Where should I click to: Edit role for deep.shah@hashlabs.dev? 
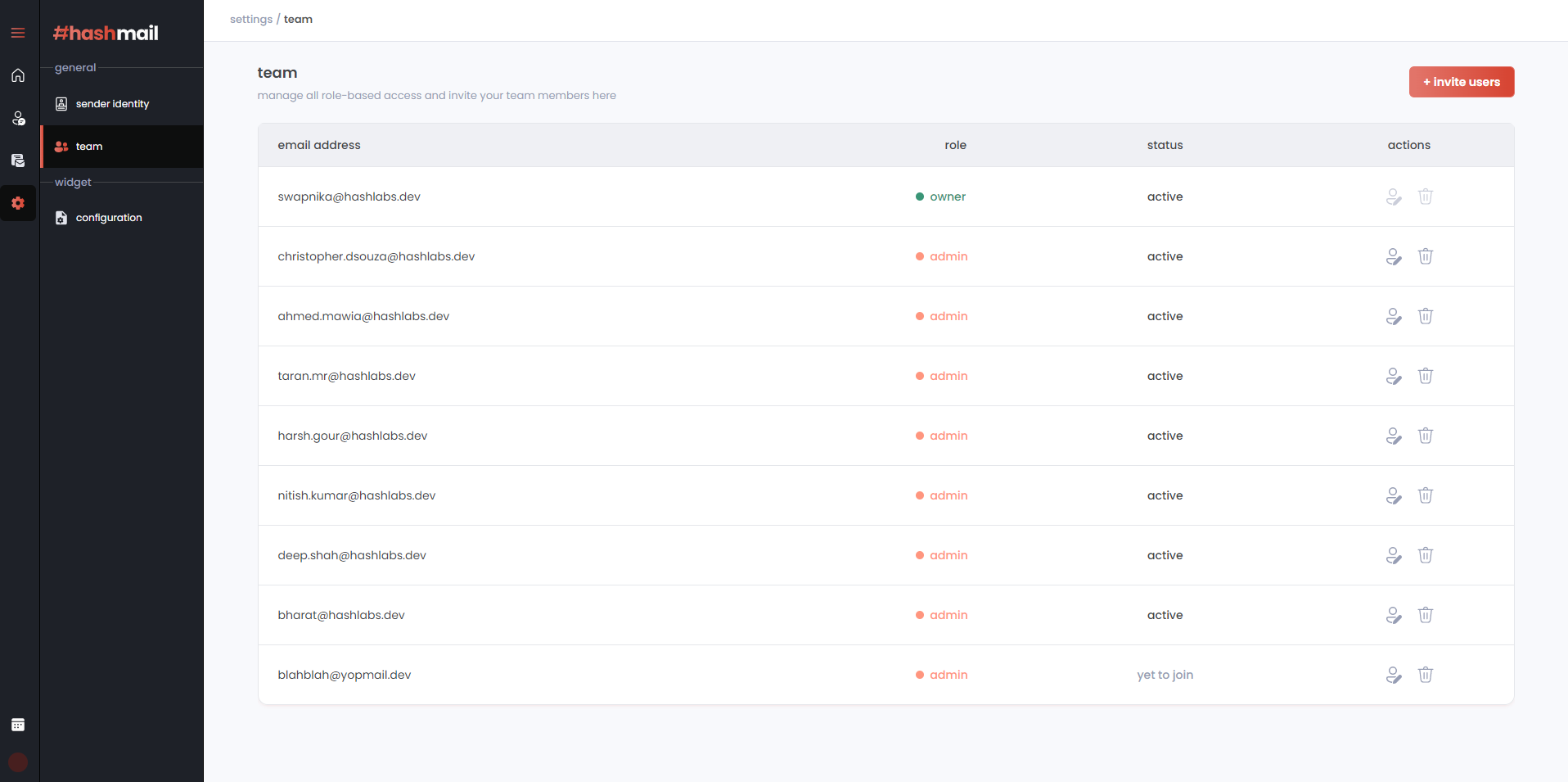[1394, 555]
